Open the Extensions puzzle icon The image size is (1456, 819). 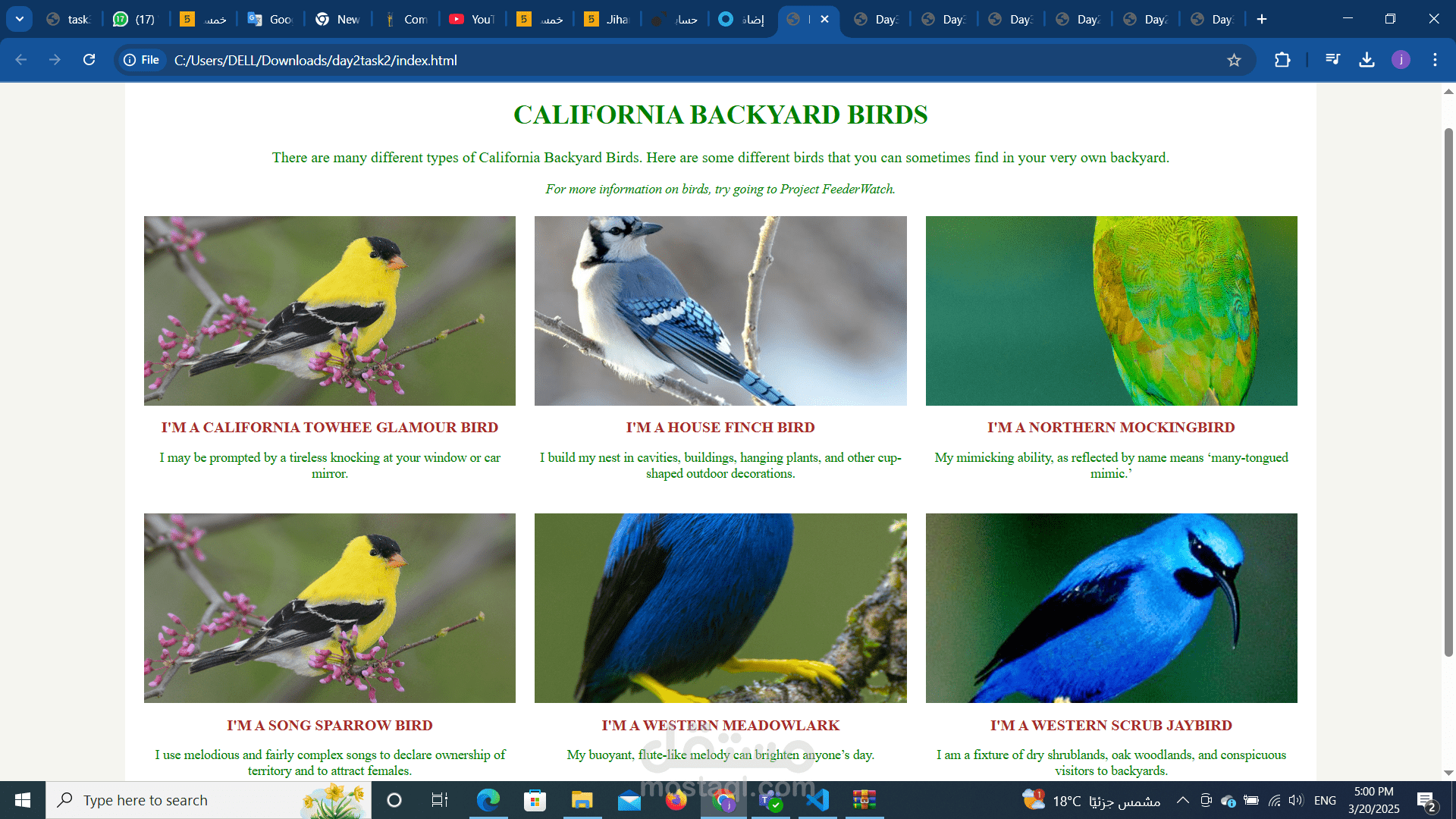click(1282, 60)
